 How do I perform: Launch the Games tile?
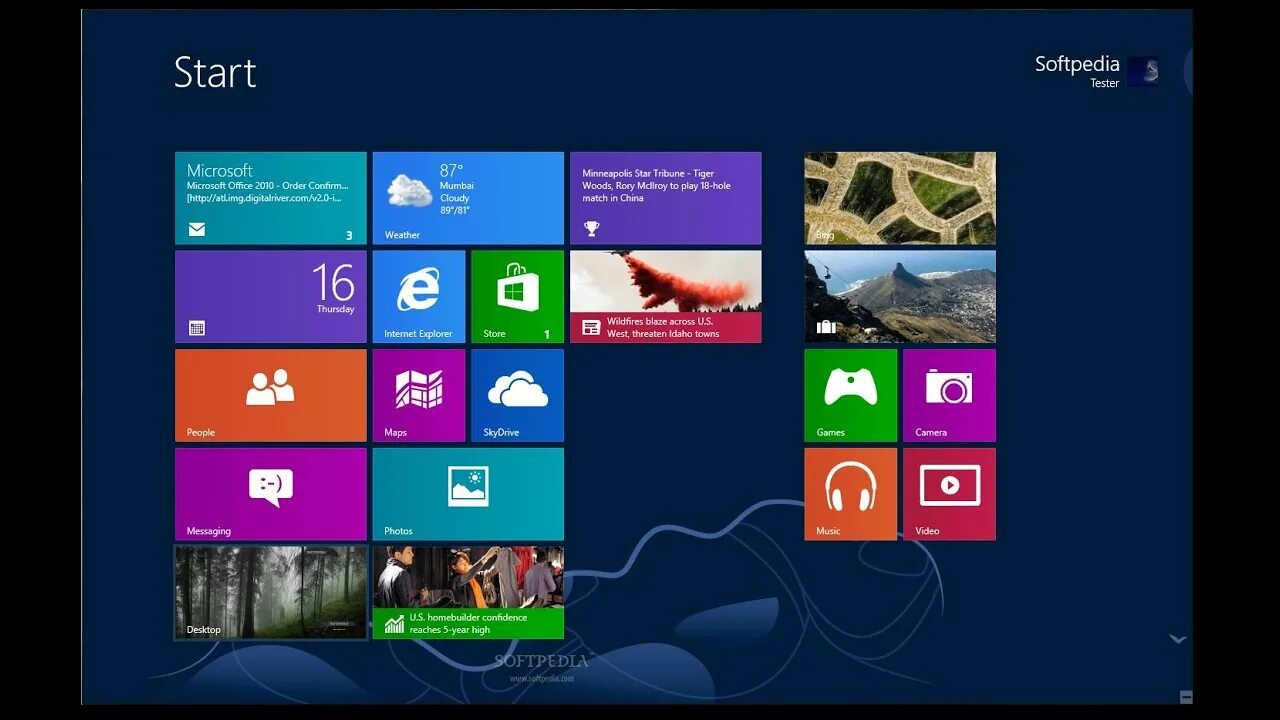point(851,395)
